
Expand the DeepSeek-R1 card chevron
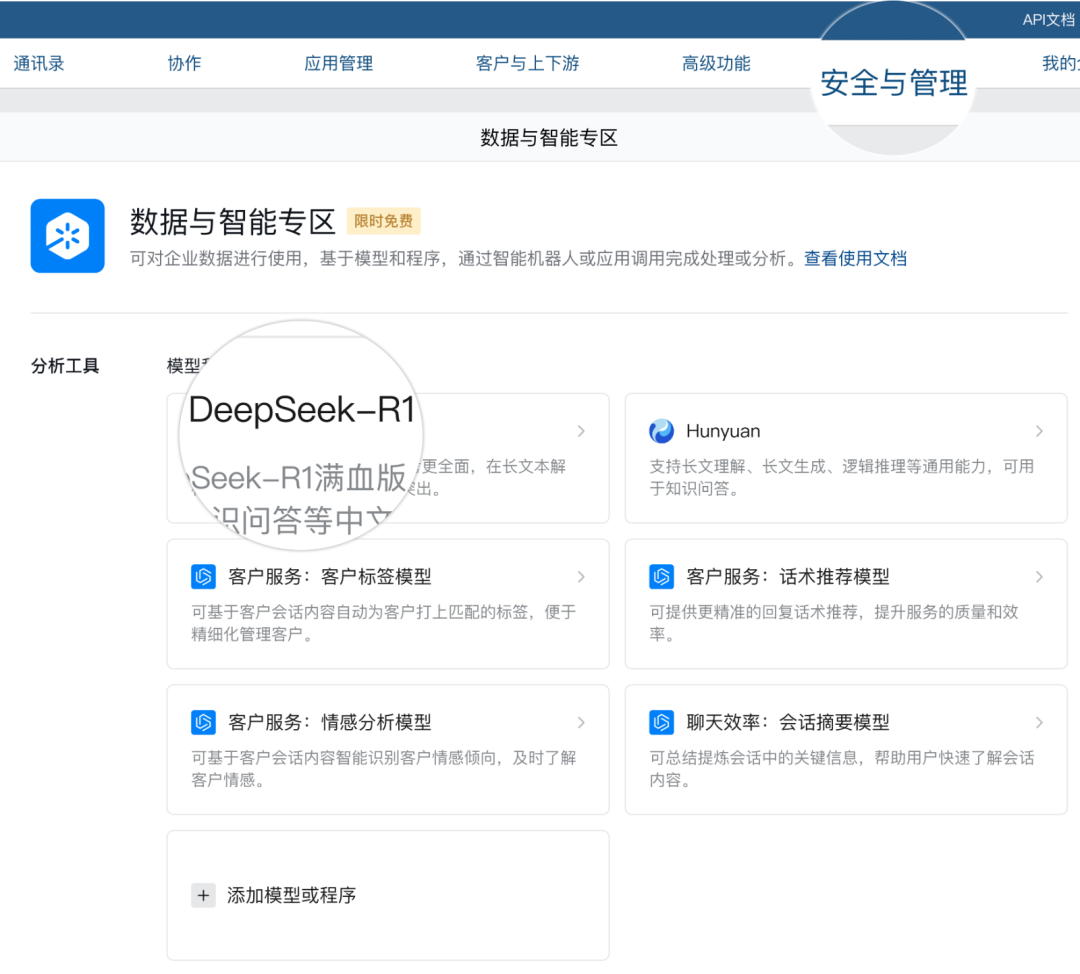581,431
